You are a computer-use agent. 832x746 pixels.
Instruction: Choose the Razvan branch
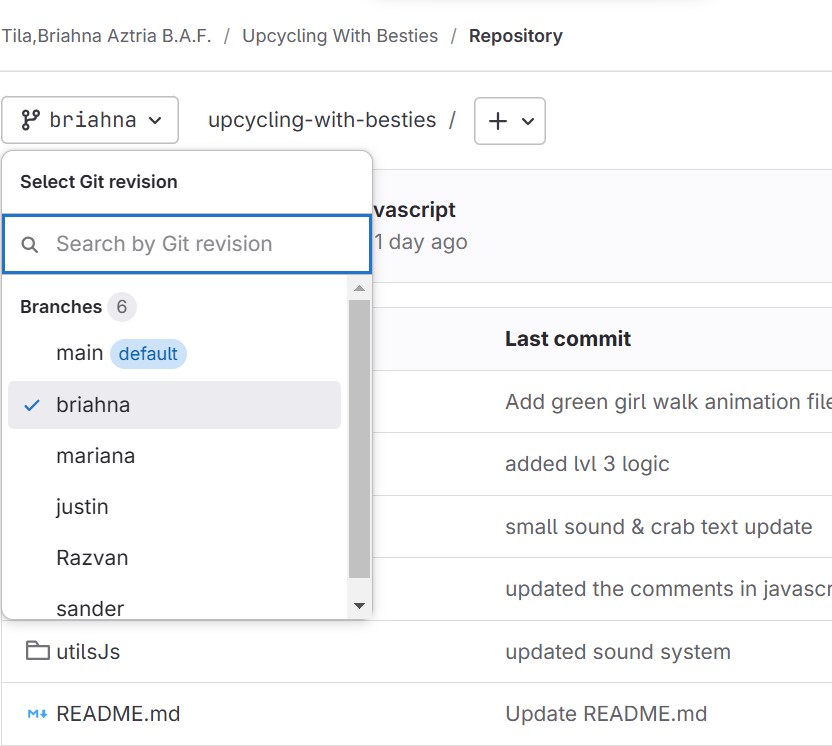(x=92, y=558)
